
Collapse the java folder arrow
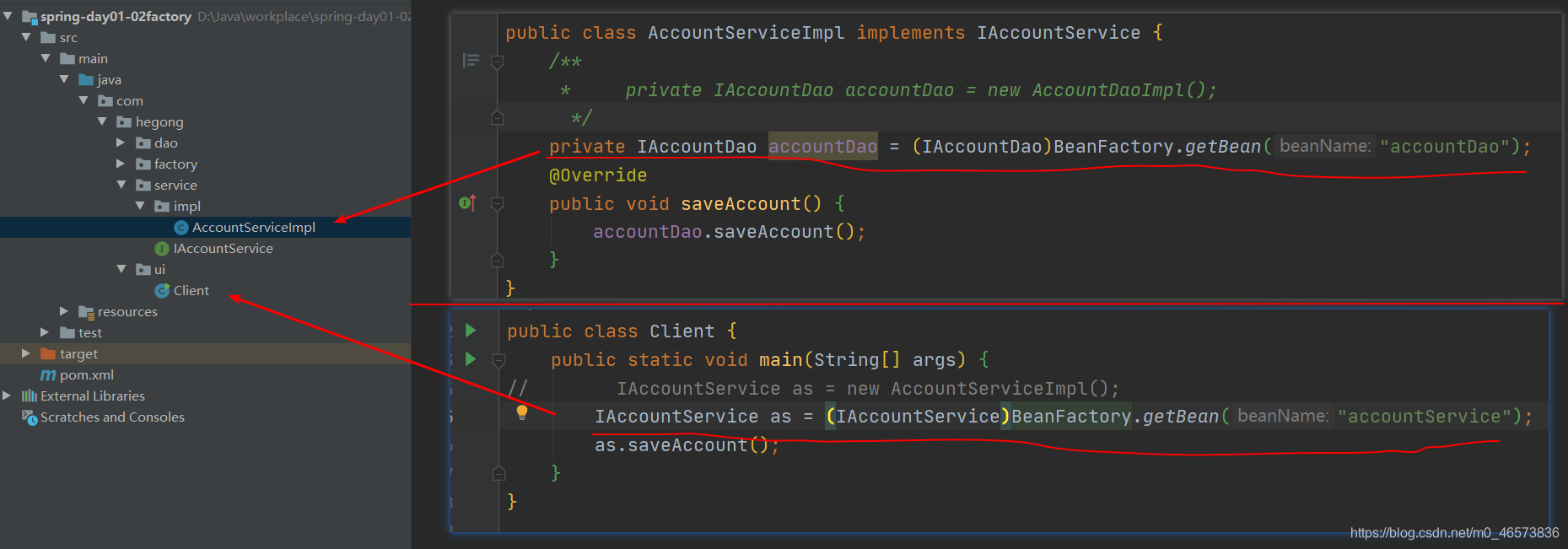point(64,79)
